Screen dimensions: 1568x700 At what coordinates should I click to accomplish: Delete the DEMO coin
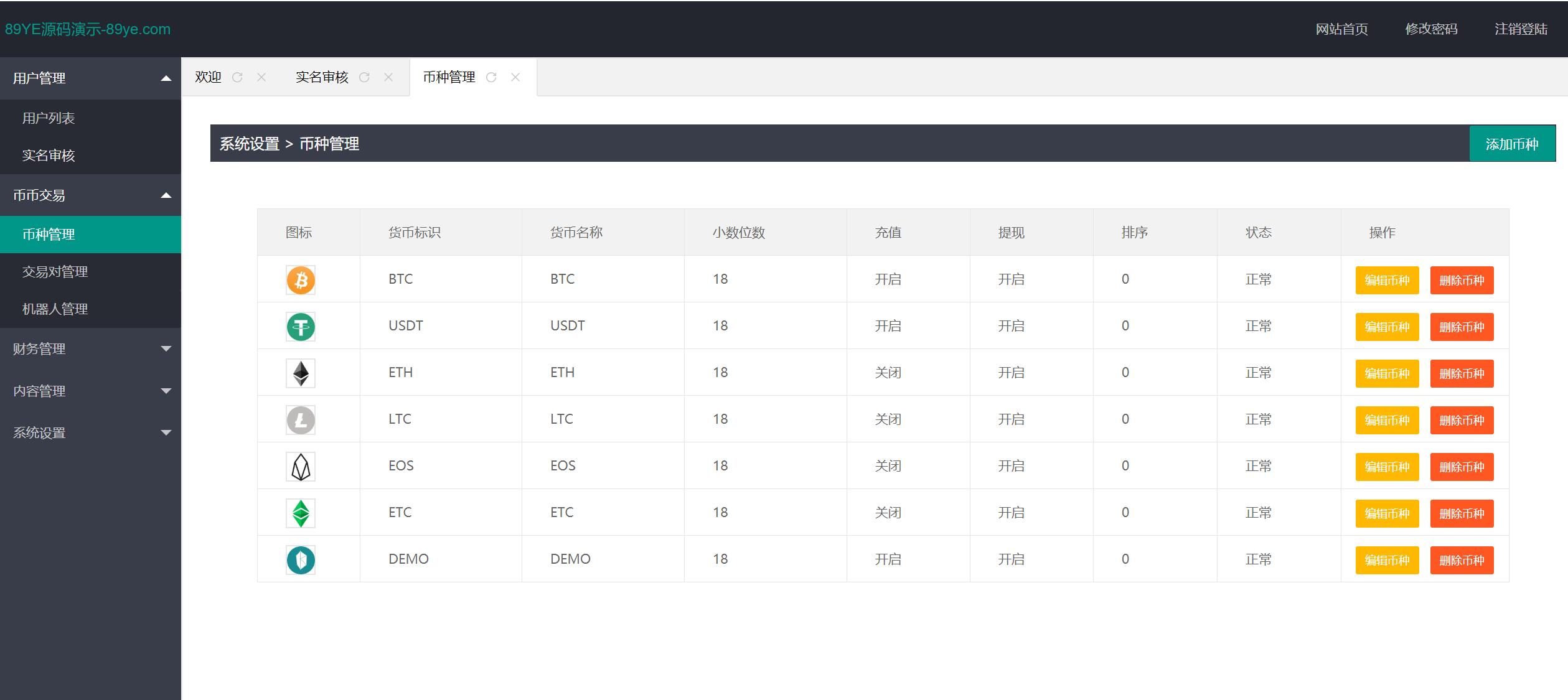click(1462, 560)
